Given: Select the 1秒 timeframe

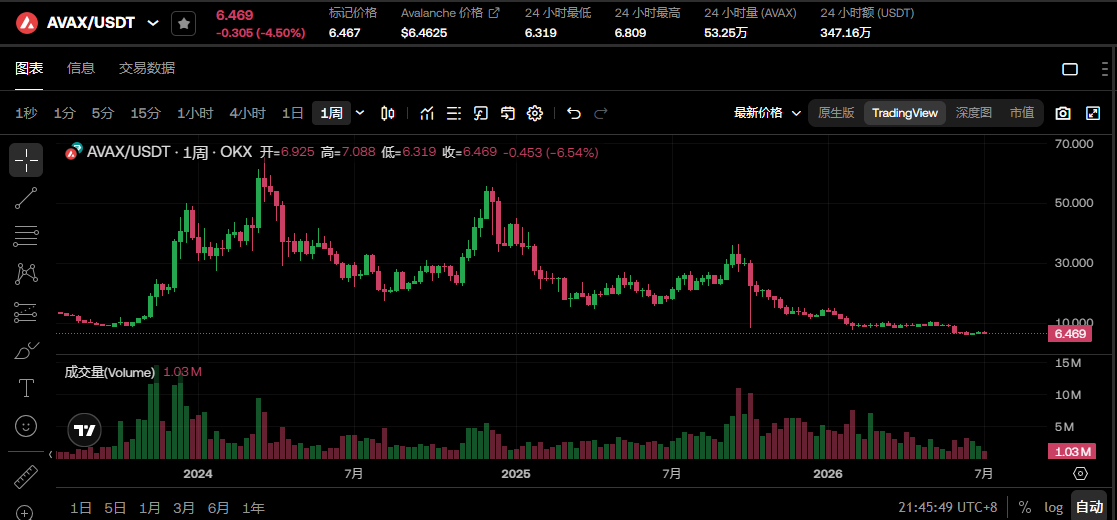Looking at the screenshot, I should pos(26,113).
